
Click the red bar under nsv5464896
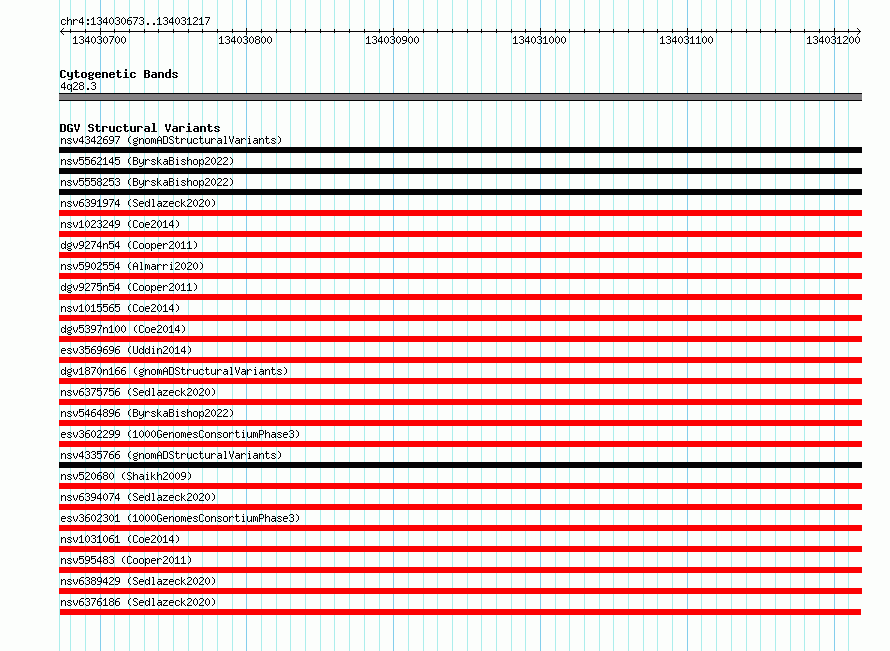460,423
